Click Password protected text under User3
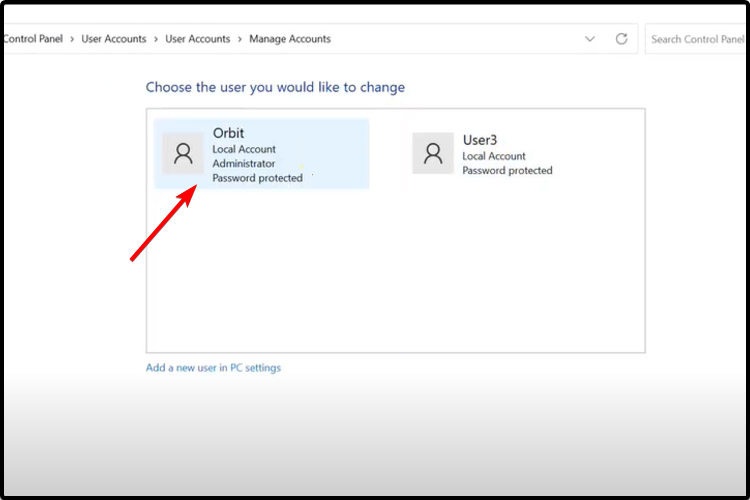Screen dimensions: 750x500 [x=507, y=171]
